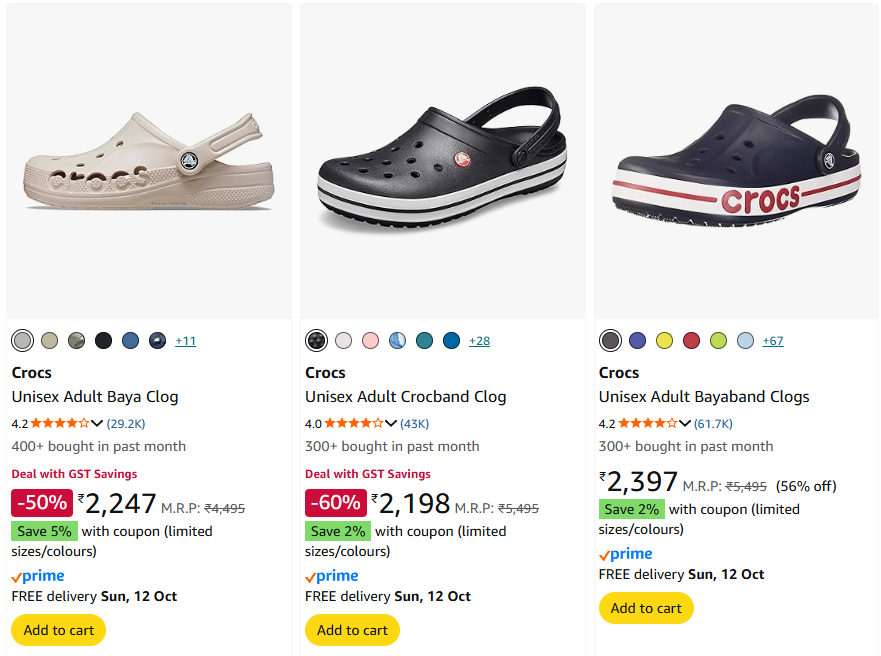The height and width of the screenshot is (656, 881).
Task: Open the Unisex Adult Baya Clog title link
Action: coord(95,397)
